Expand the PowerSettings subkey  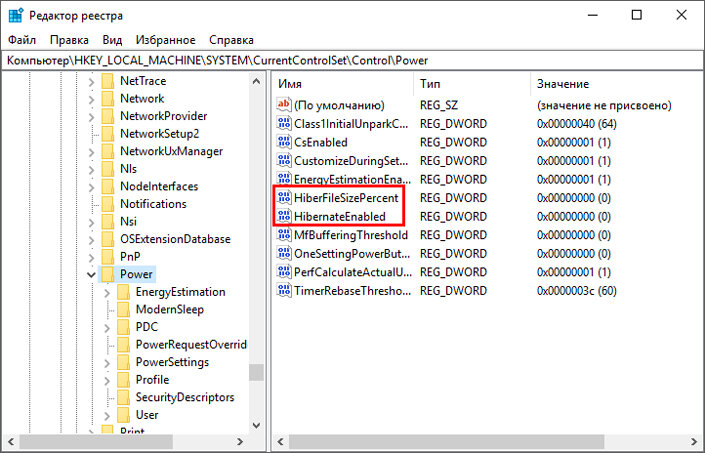point(107,363)
